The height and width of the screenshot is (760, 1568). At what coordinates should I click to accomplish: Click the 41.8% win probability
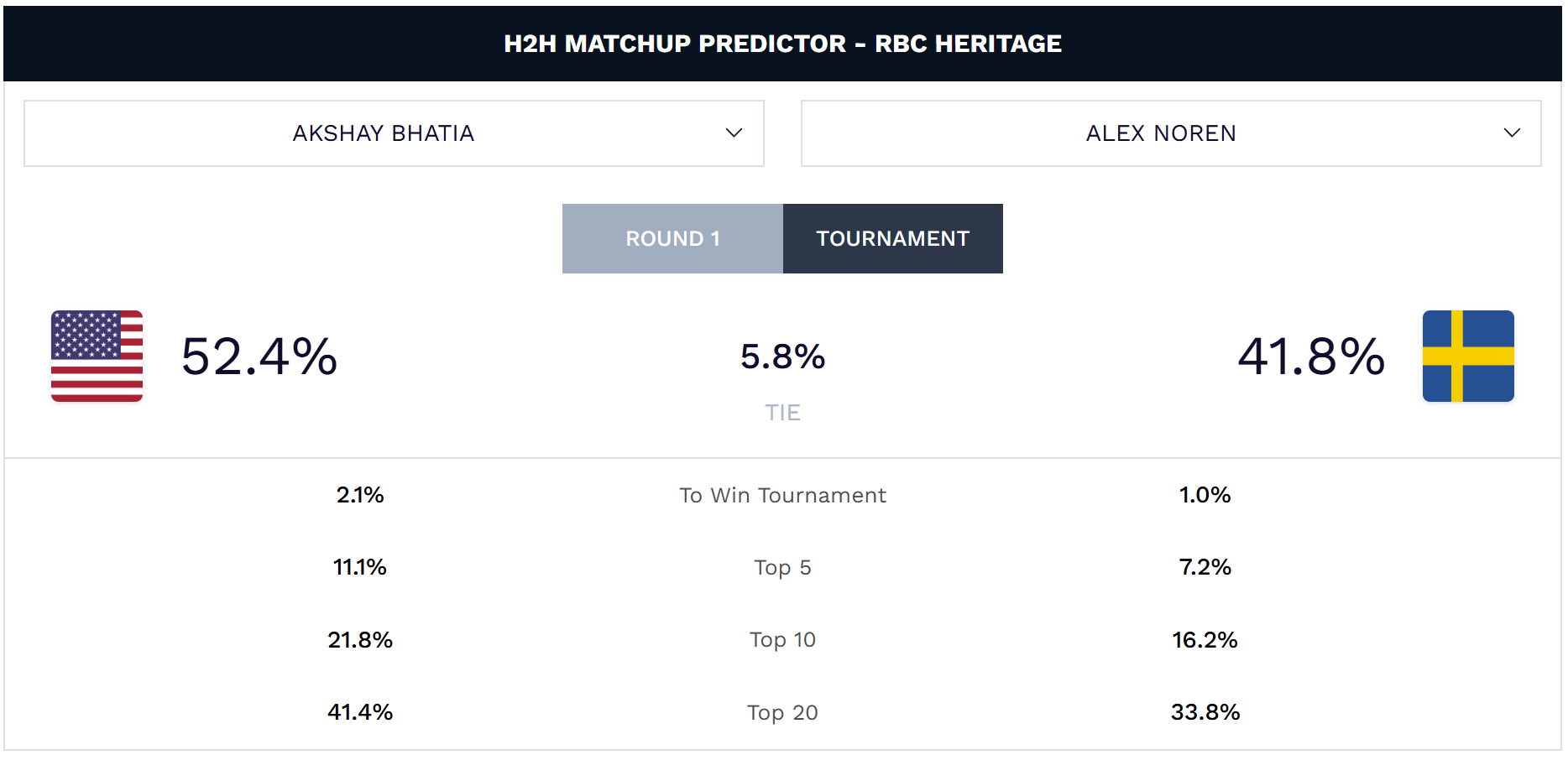(1310, 356)
